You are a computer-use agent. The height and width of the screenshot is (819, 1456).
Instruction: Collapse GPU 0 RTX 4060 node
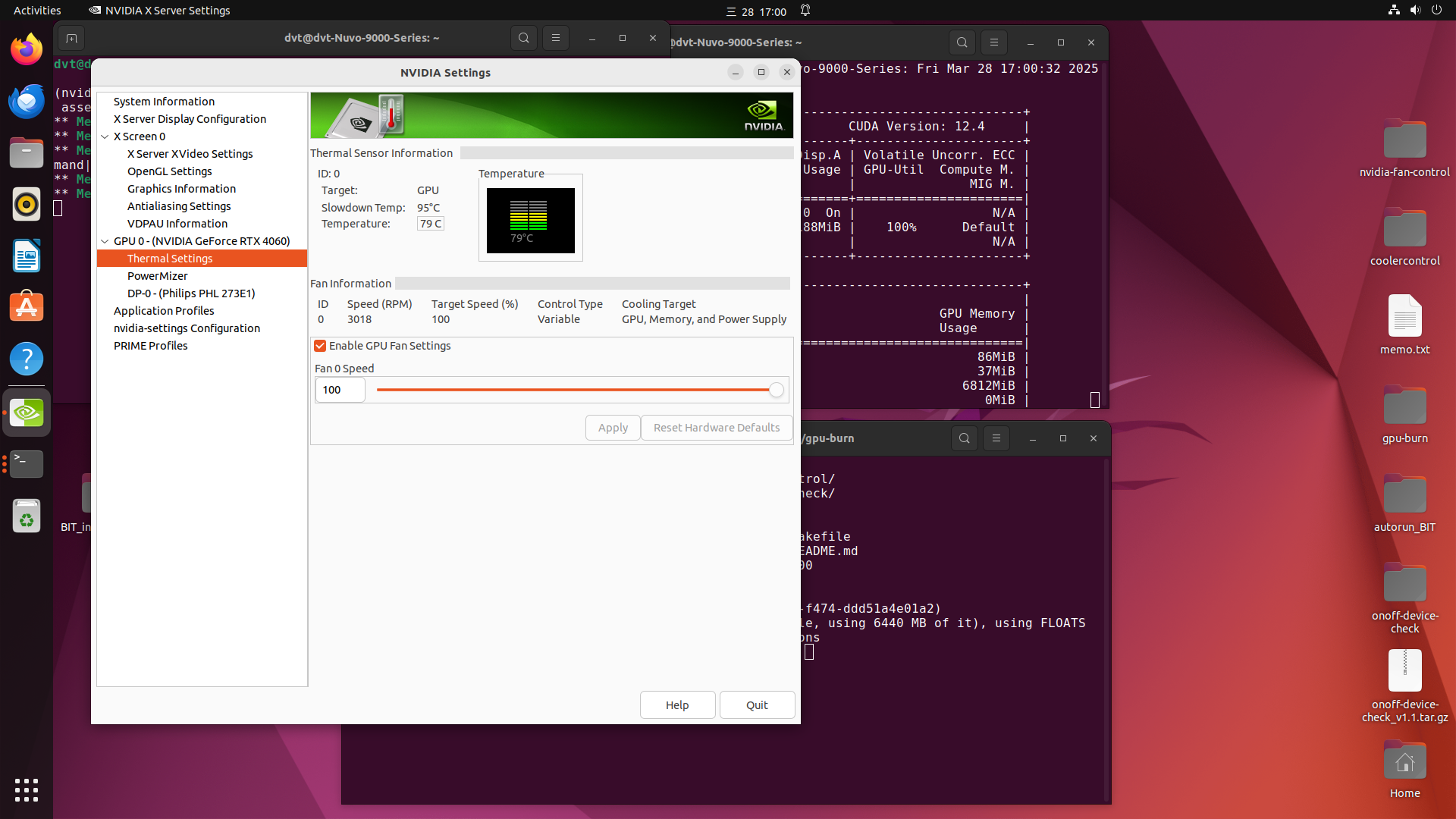point(105,241)
